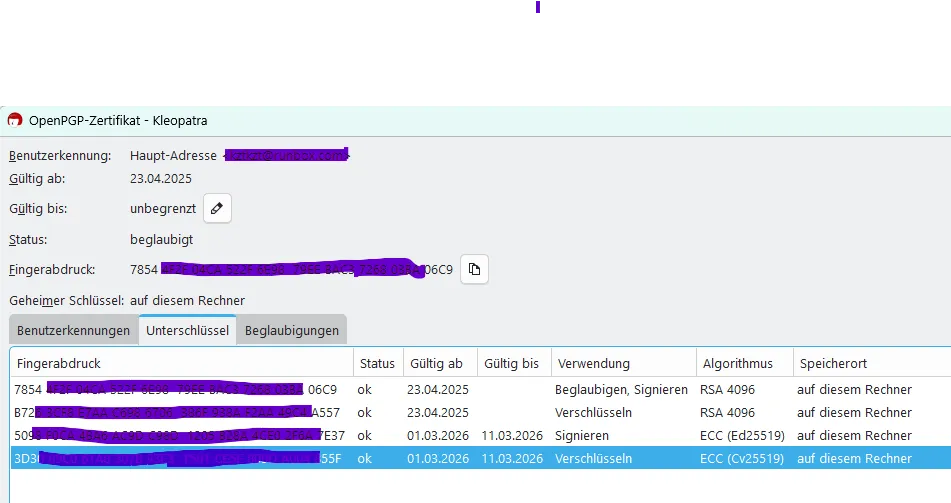Switch to the Benutzerkennungen tab
This screenshot has height=503, width=951.
pos(73,331)
